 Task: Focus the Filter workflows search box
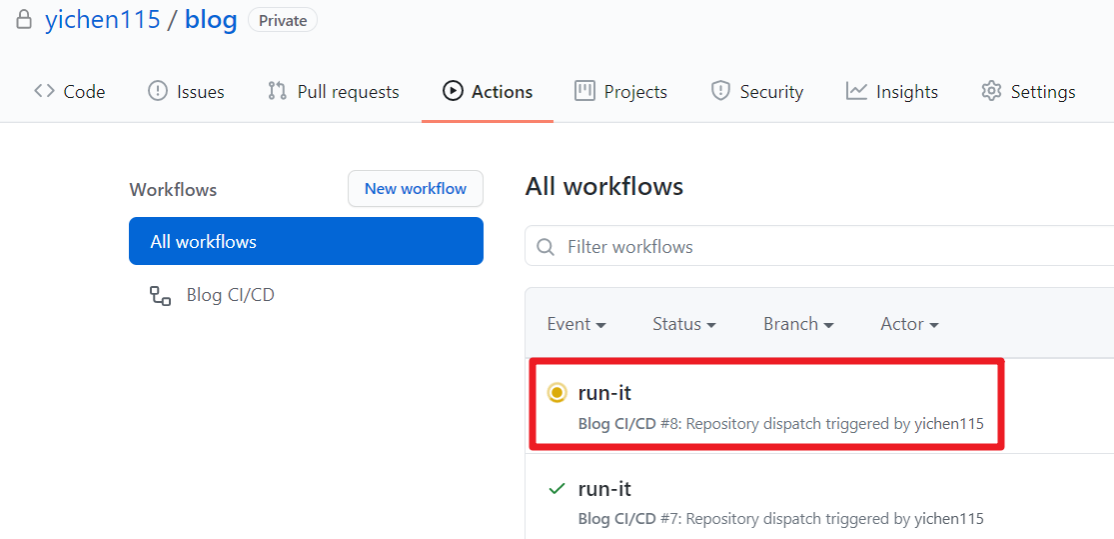pos(820,246)
